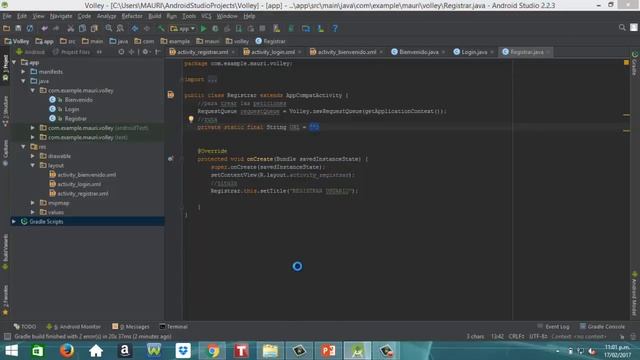Screen dimensions: 640x360
Task: Click the Find magnifier icon
Action: click(x=109, y=28)
